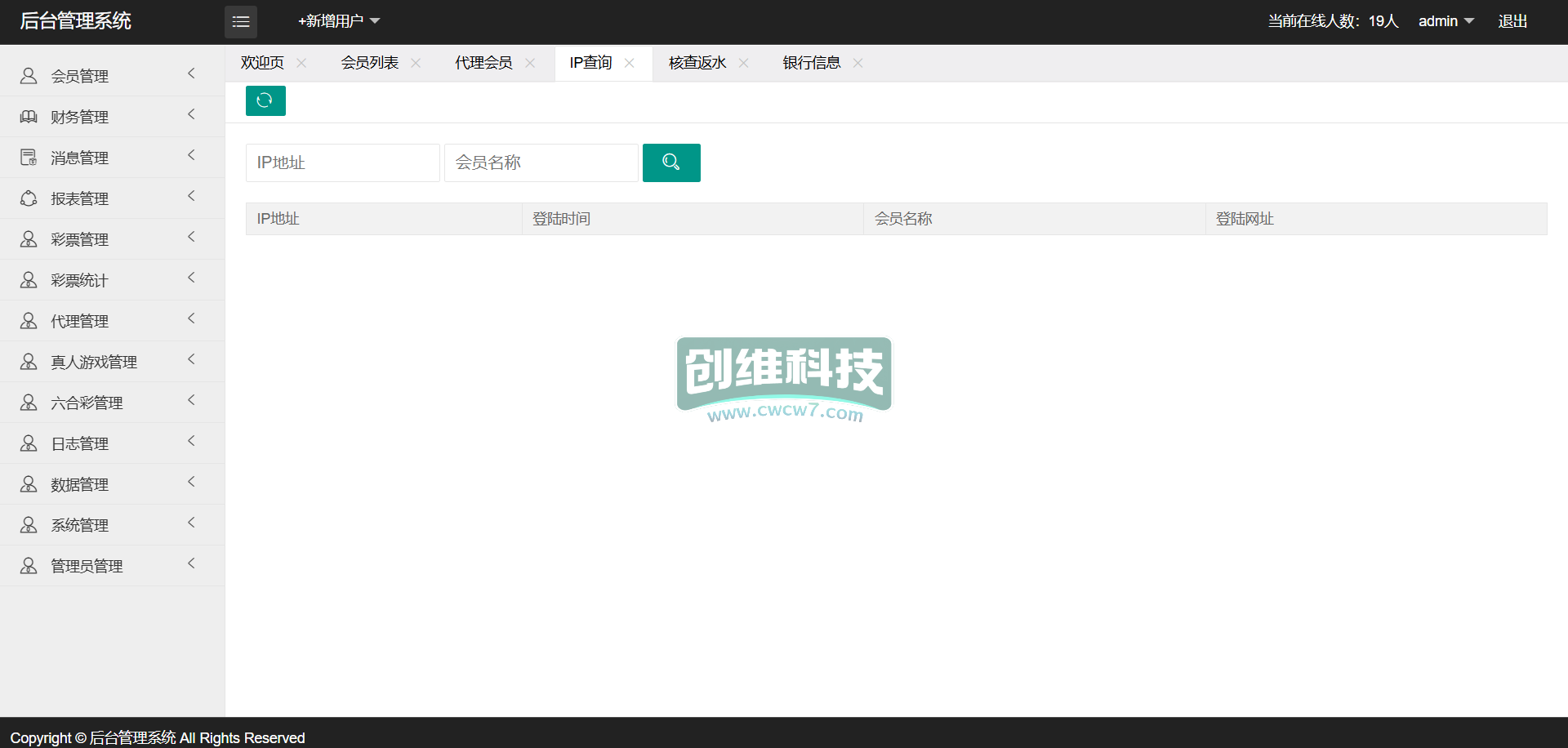
Task: Open the 六合彩管理 menu label
Action: click(x=87, y=403)
